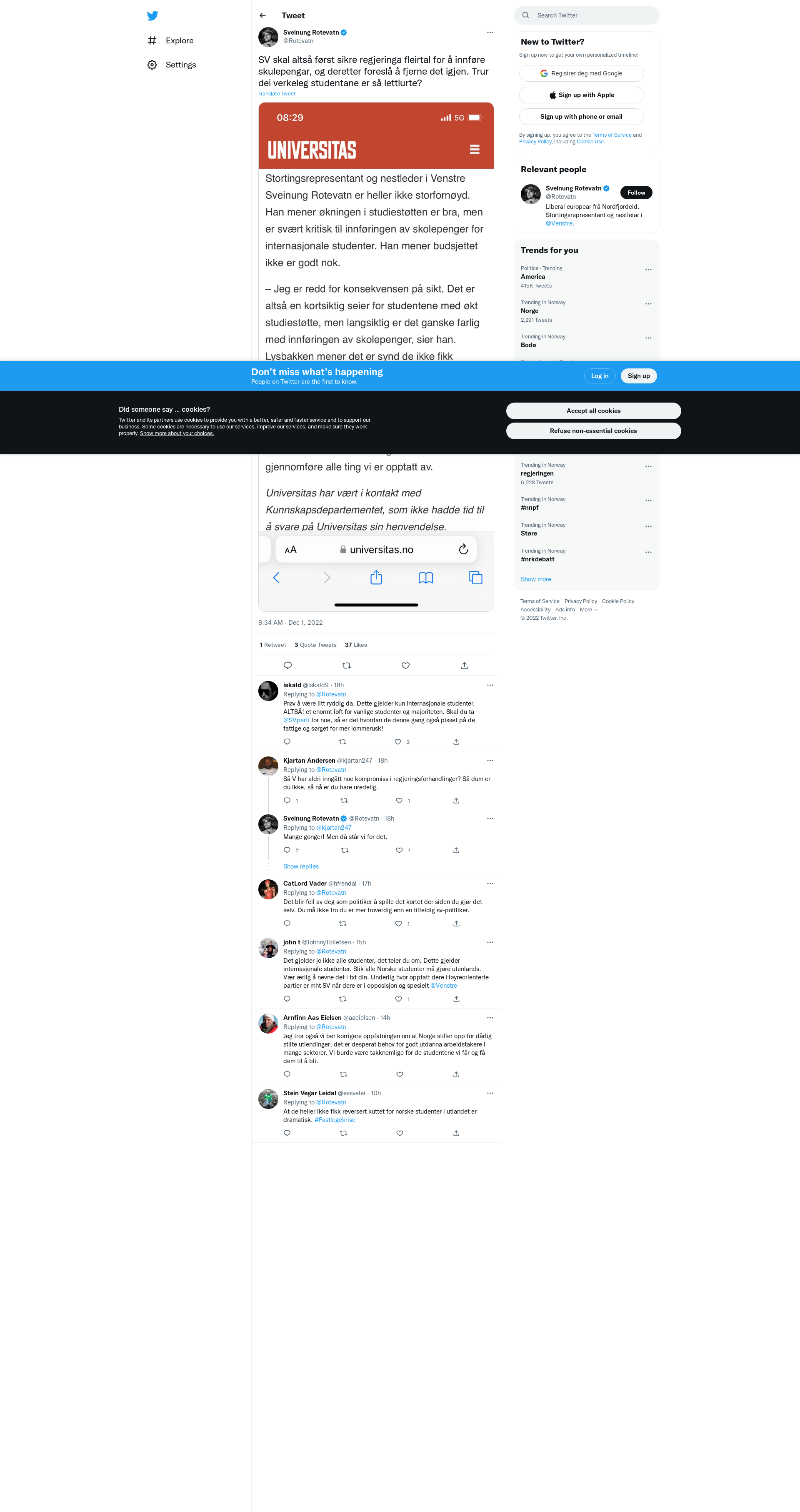Open the @kjartan247 handle in Rotevatn's reply
The image size is (800, 1512).
coord(333,828)
